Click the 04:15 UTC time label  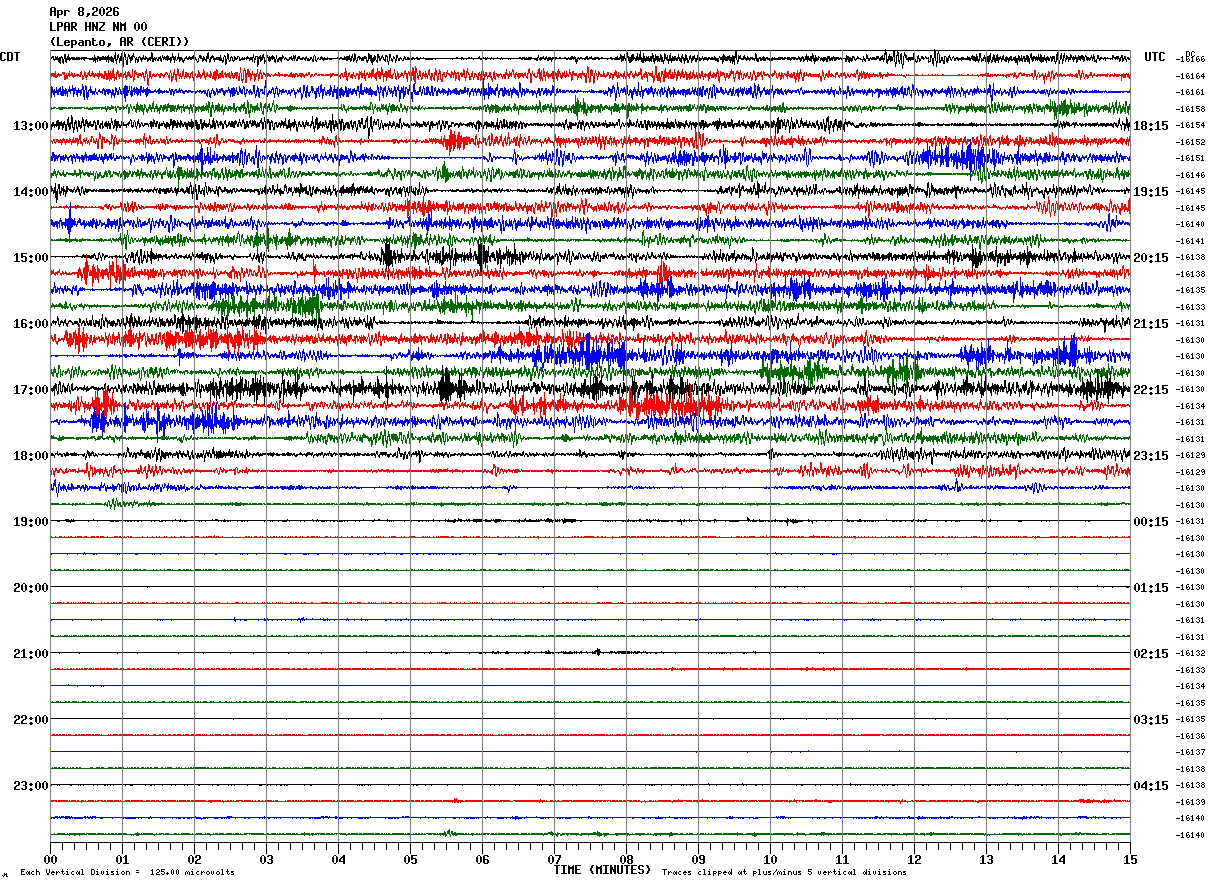pos(1150,786)
